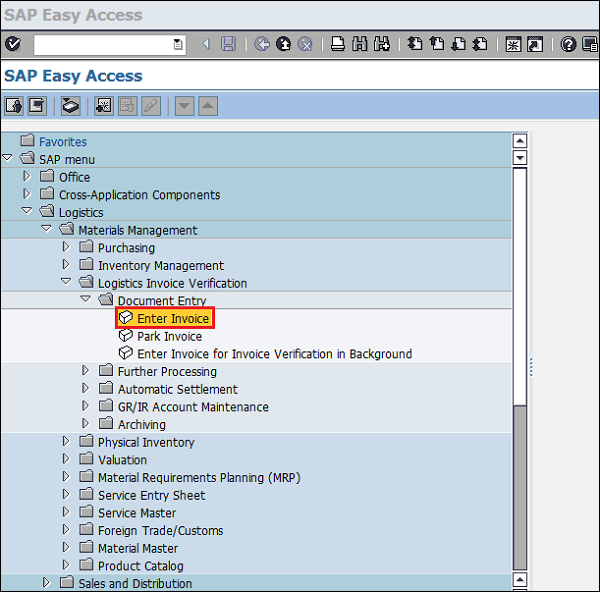Screen dimensions: 600x592
Task: Click the Move Favorites Down arrow
Action: (x=184, y=106)
